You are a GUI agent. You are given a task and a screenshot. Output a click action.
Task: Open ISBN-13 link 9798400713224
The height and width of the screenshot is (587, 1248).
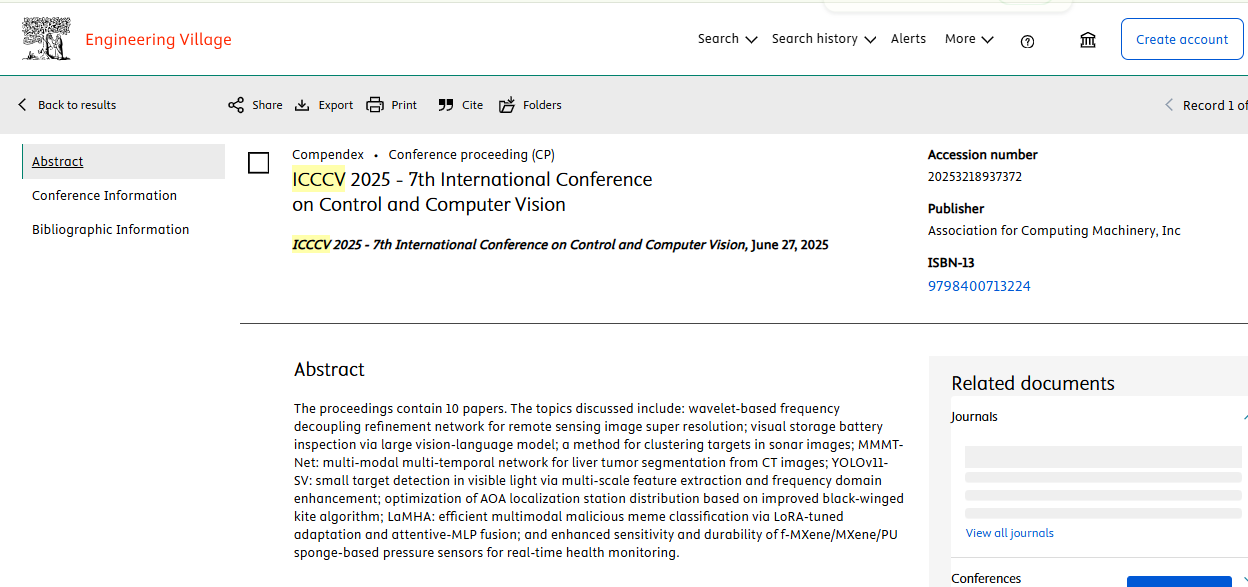979,286
